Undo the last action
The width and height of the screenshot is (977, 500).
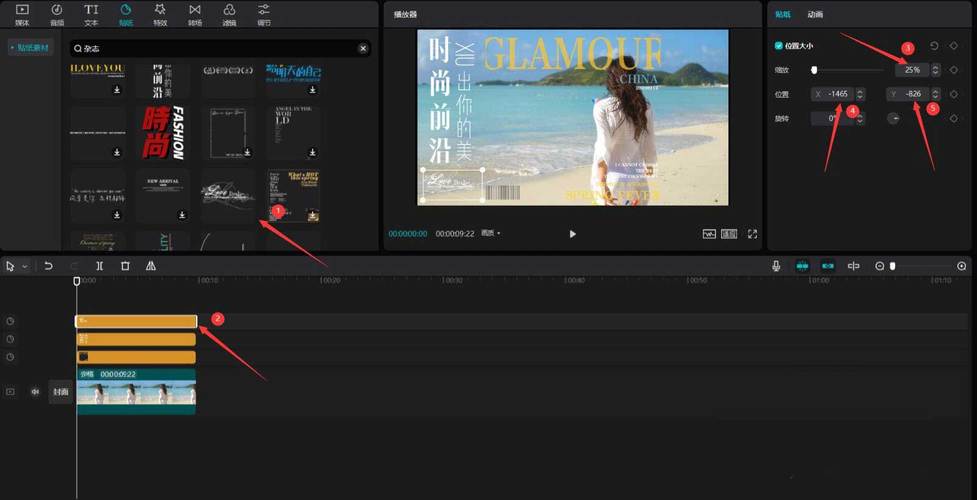pyautogui.click(x=48, y=266)
